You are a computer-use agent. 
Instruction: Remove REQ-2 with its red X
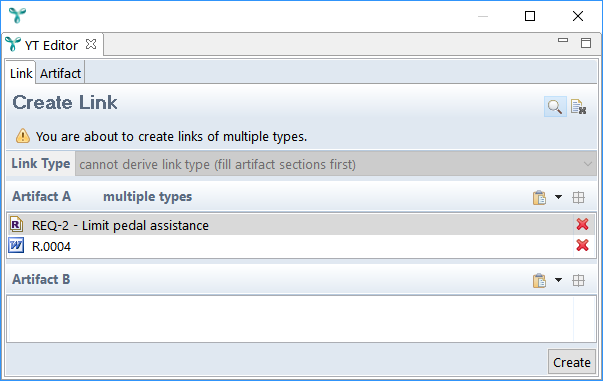(x=582, y=224)
